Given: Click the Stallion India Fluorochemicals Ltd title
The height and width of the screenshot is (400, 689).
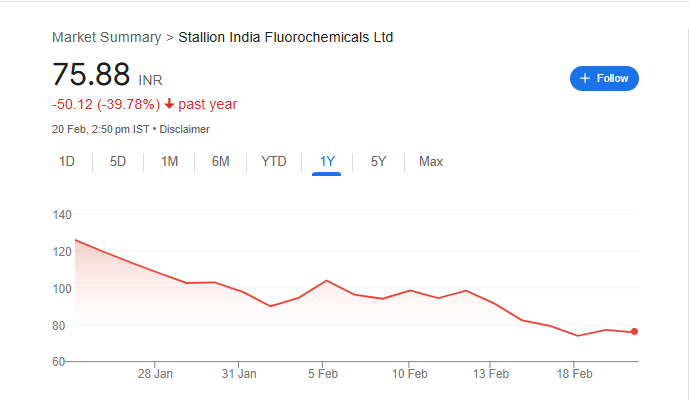Looking at the screenshot, I should point(286,37).
